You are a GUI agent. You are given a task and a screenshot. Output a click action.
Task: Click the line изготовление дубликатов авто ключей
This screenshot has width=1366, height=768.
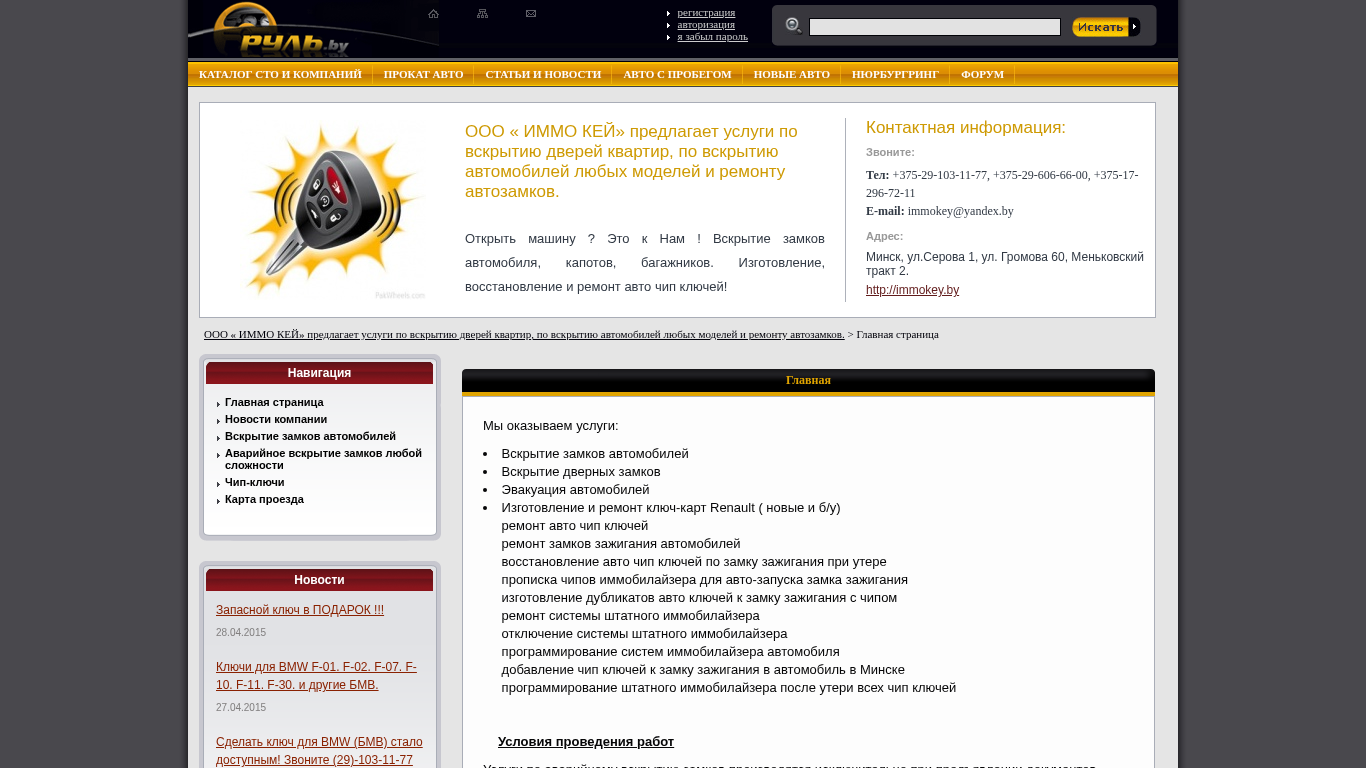pyautogui.click(x=700, y=598)
